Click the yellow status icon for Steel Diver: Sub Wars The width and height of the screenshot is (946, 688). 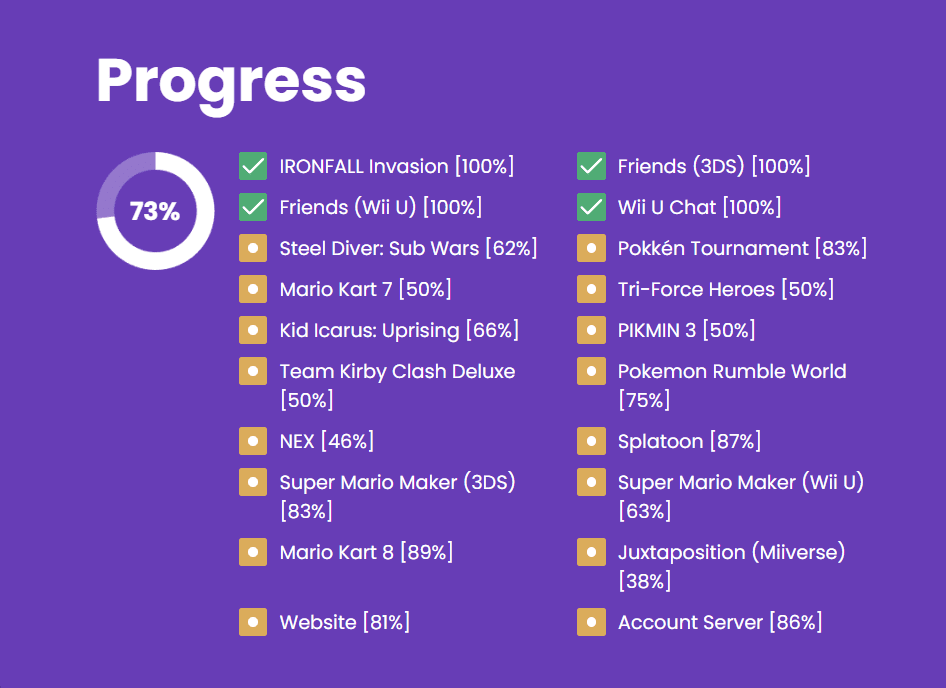[x=253, y=248]
